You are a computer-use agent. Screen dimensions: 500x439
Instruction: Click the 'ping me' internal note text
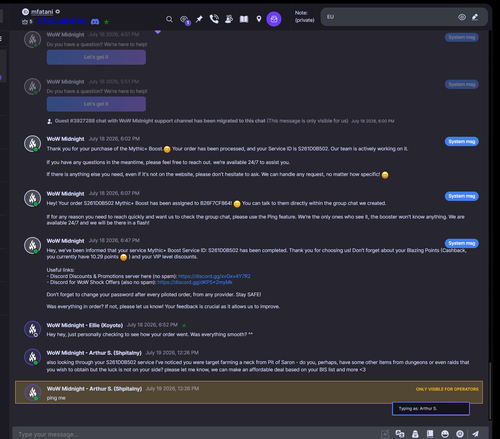pyautogui.click(x=56, y=398)
